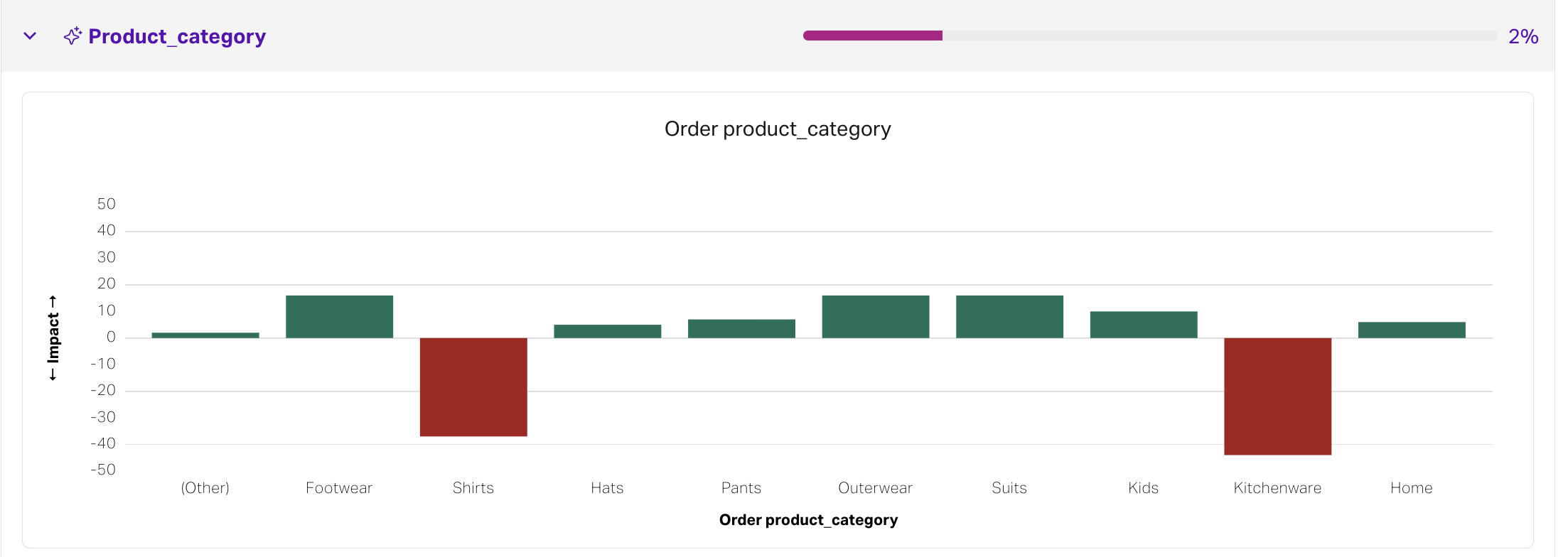Click the red Shirts bar
1568x557 pixels.
(x=473, y=386)
